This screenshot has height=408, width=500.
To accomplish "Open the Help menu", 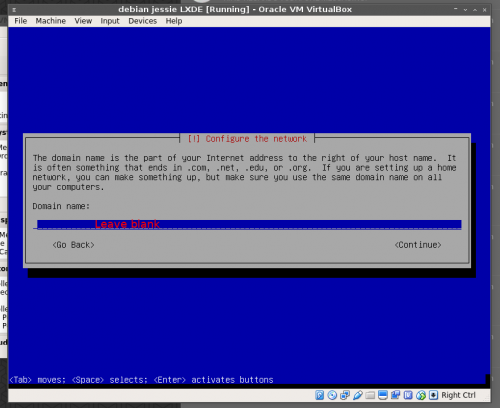I will [174, 21].
